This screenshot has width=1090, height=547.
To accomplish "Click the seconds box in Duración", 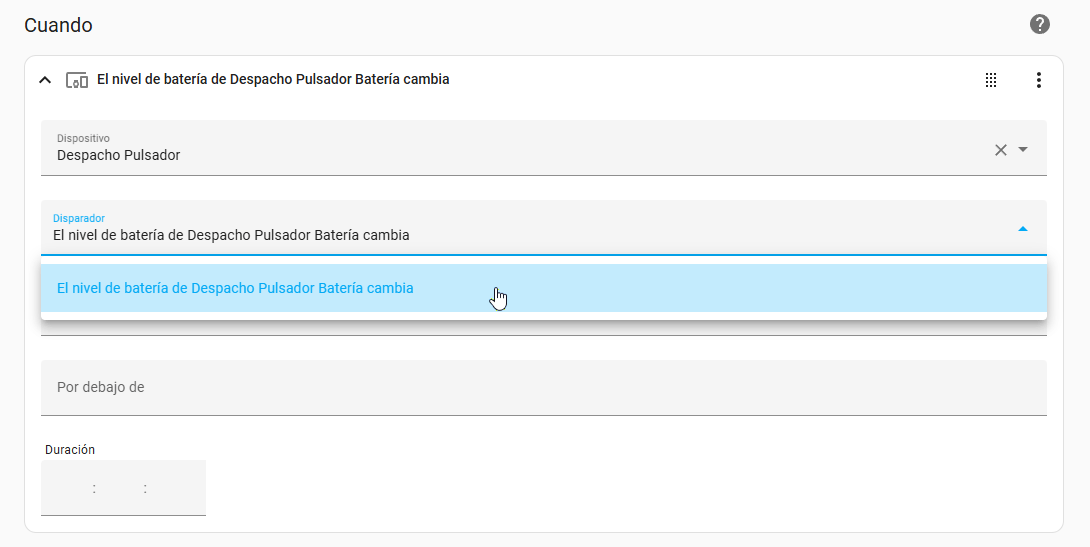I will (x=174, y=488).
